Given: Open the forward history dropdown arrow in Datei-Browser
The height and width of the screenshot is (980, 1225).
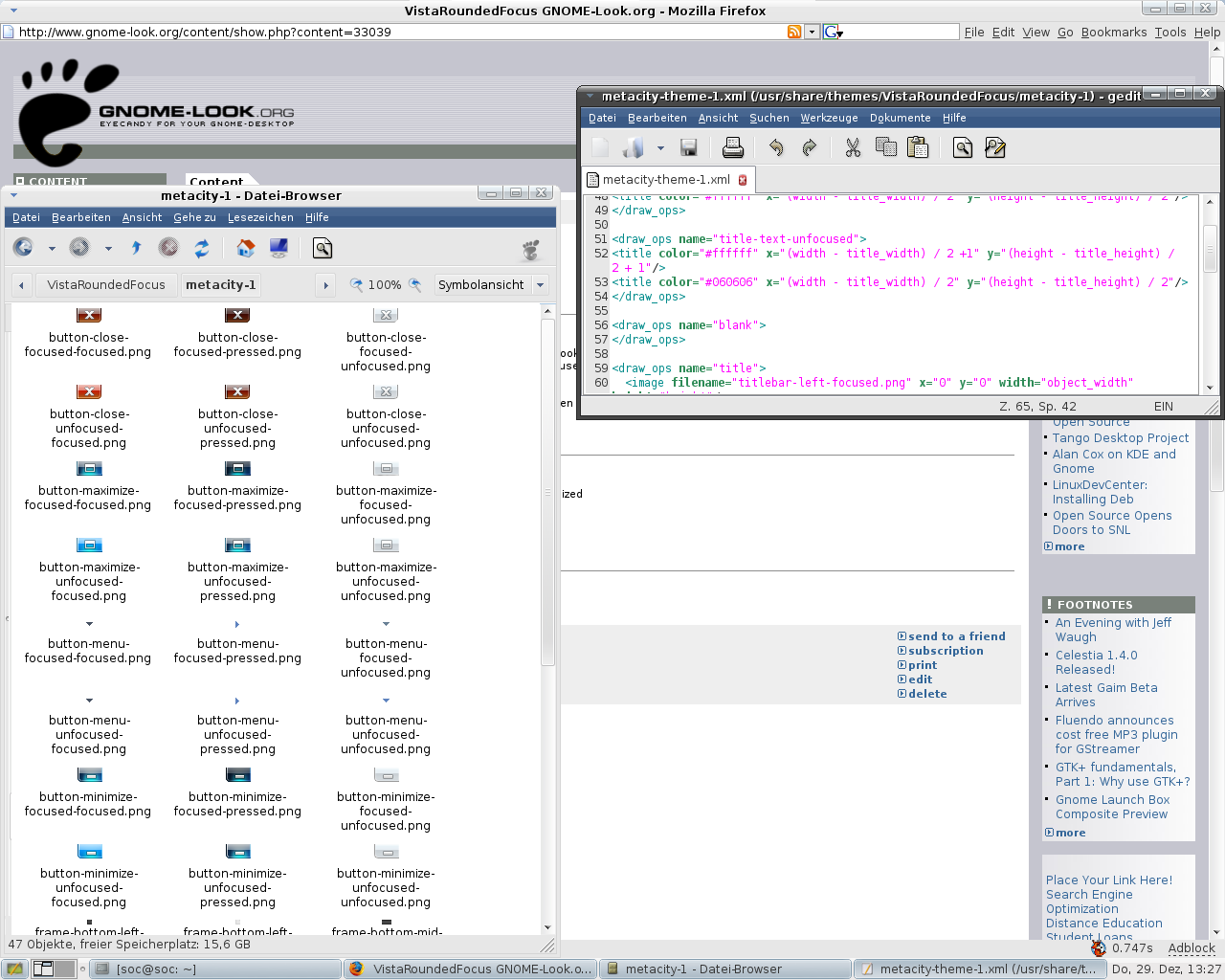Looking at the screenshot, I should pyautogui.click(x=108, y=249).
